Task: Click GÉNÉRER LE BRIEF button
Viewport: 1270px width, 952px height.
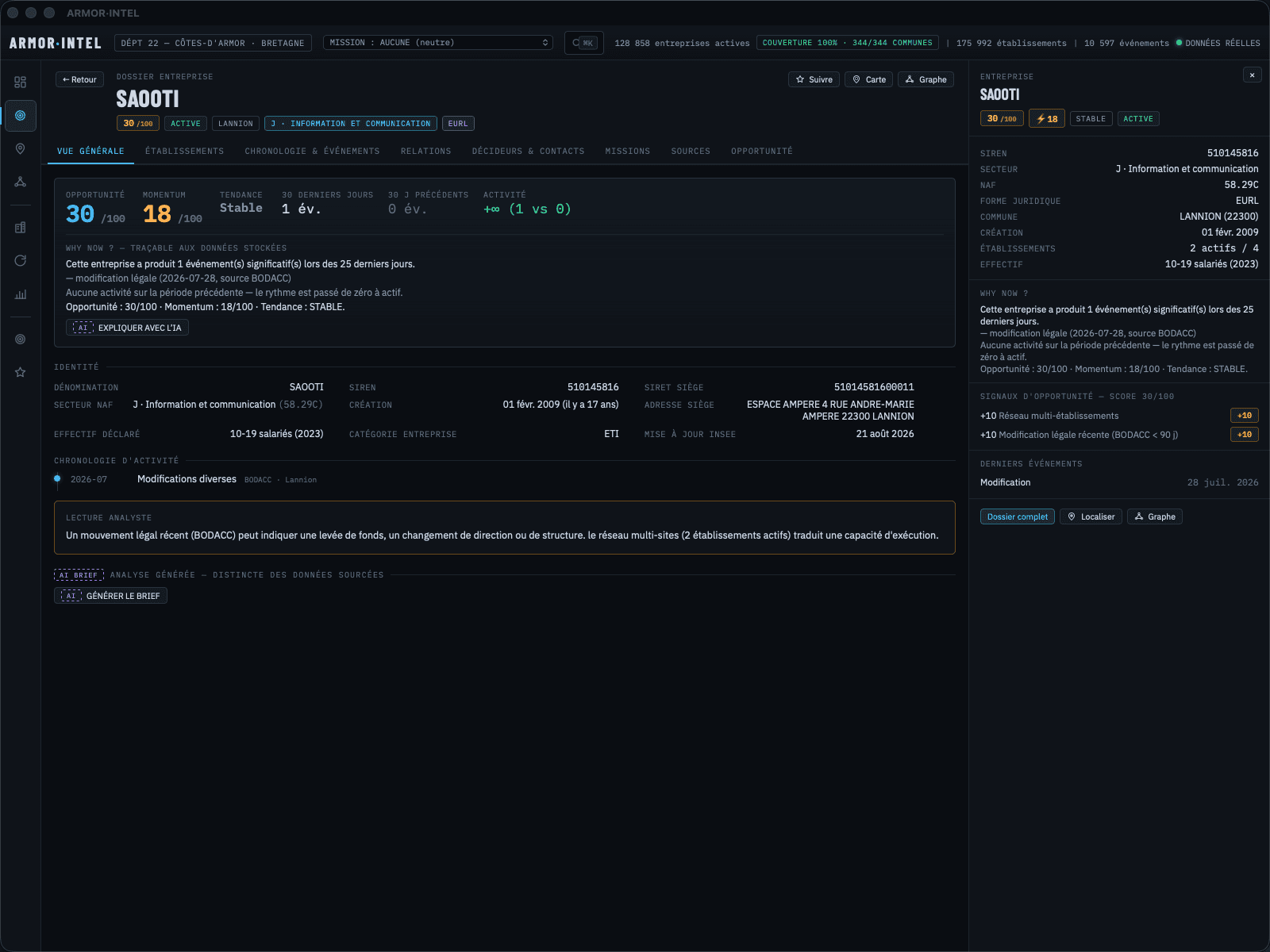Action: click(110, 596)
